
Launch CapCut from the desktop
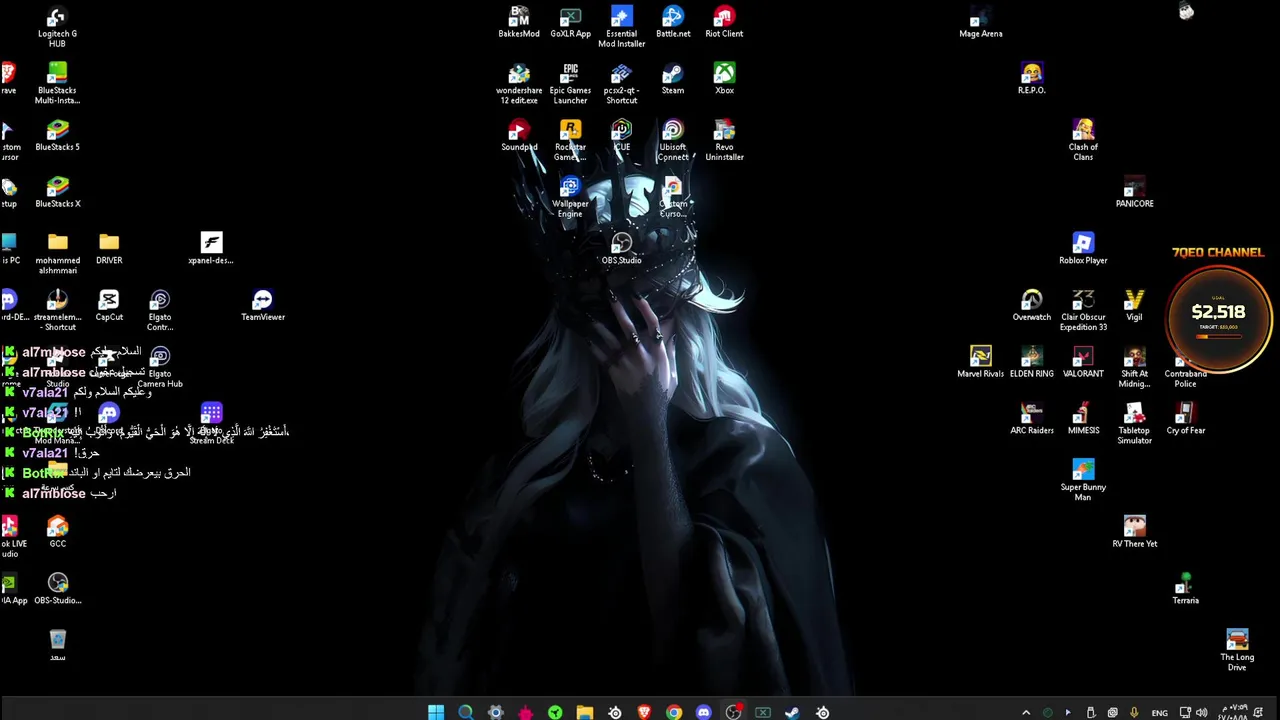tap(109, 306)
